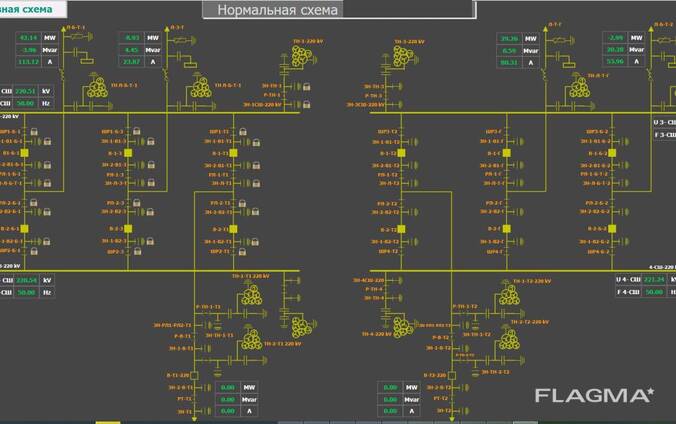
Task: Select circuit breaker В-2-Г
Action: click(x=507, y=229)
